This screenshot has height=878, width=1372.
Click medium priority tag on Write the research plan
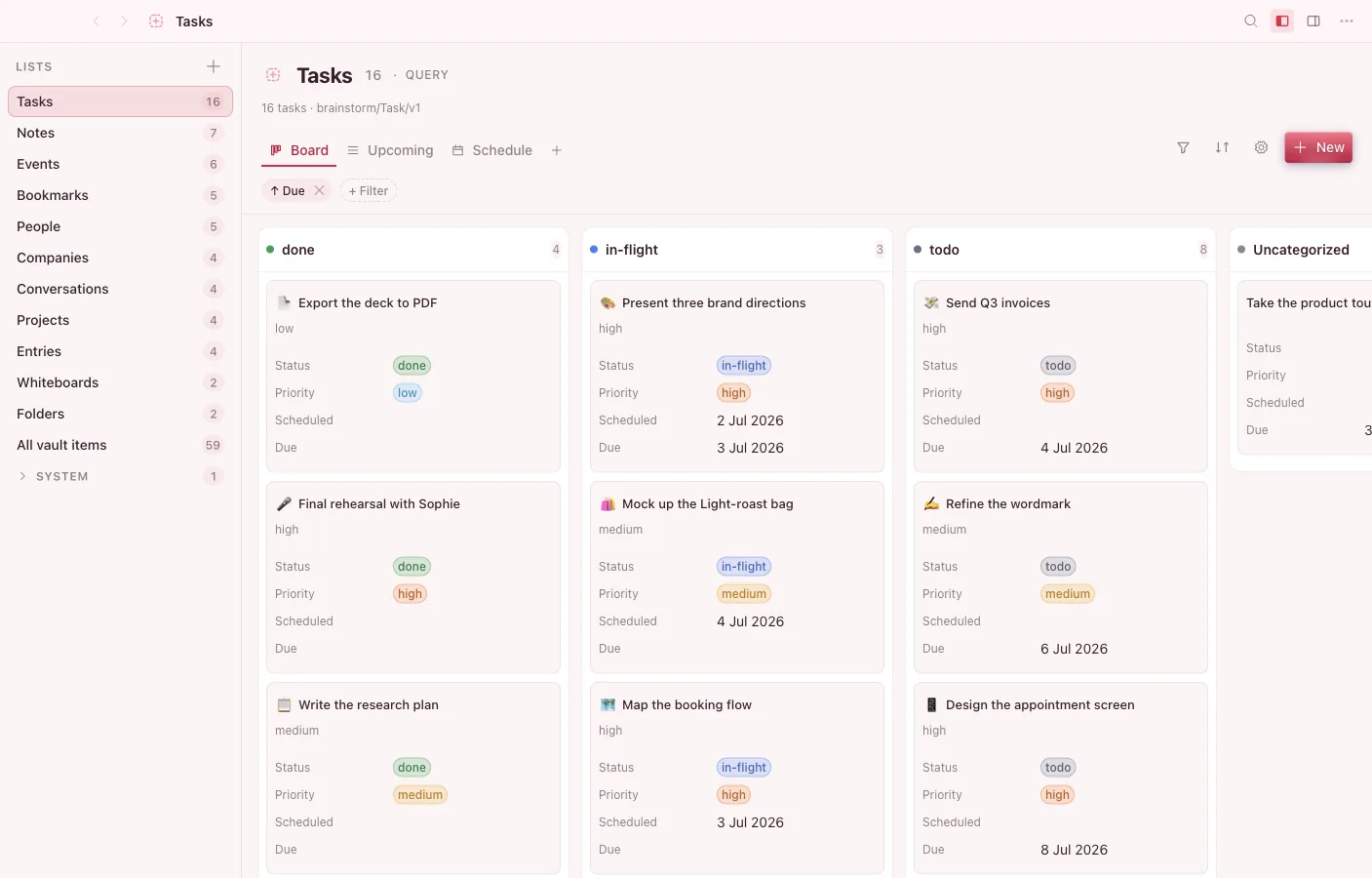(x=420, y=795)
